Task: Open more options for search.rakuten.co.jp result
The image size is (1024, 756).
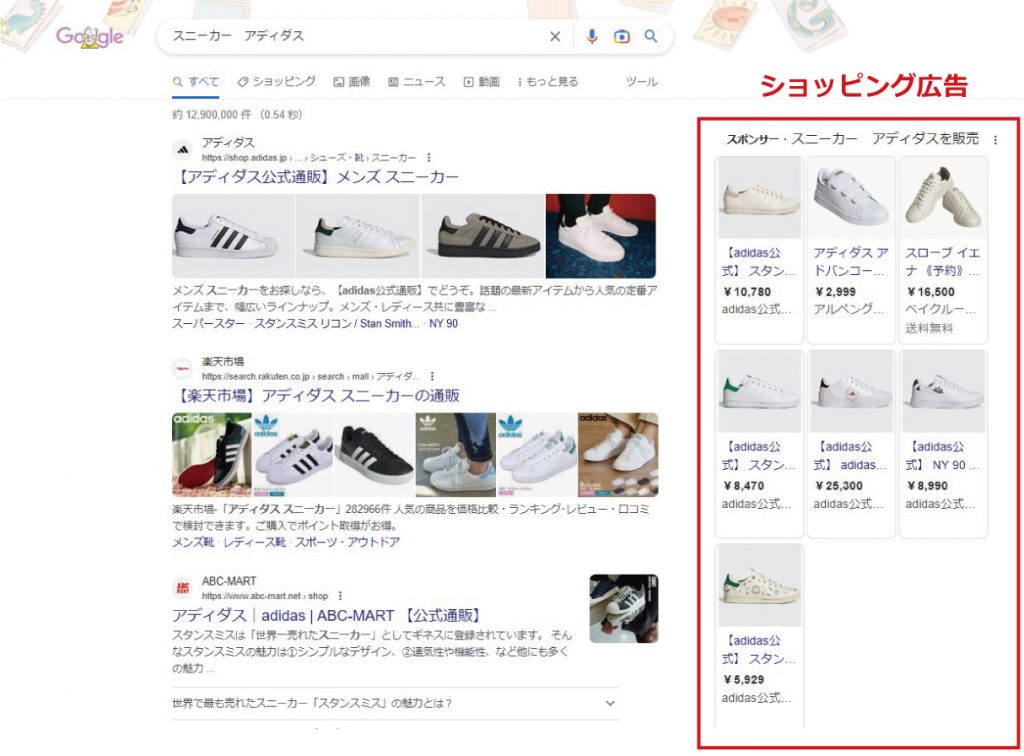Action: point(432,377)
